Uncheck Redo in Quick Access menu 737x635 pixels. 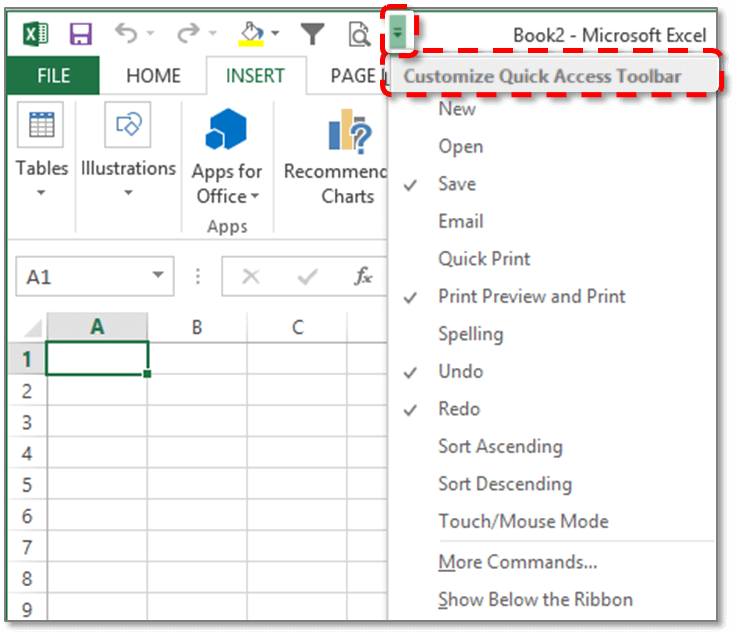click(552, 409)
